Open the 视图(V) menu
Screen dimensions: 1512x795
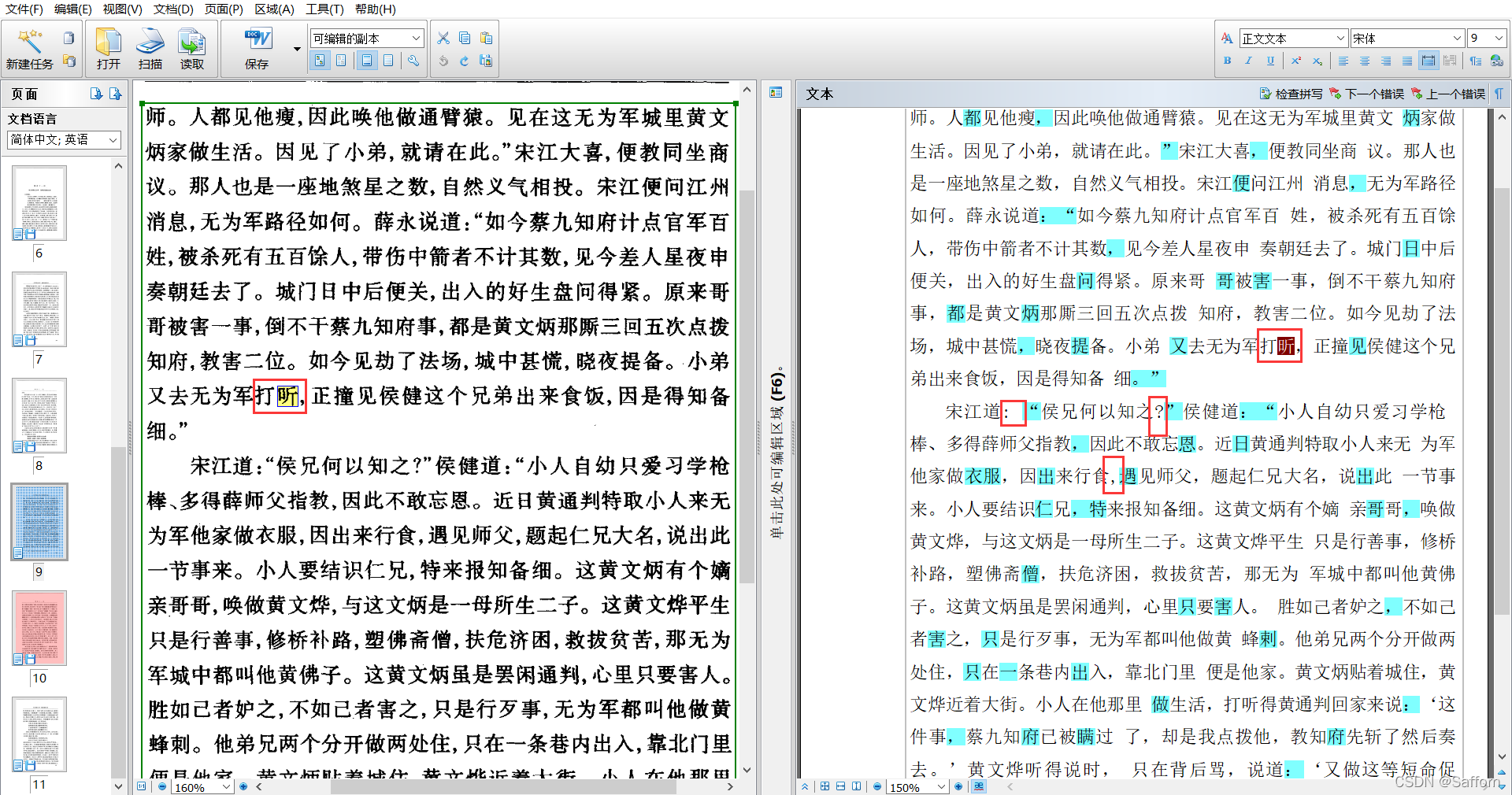[x=123, y=9]
